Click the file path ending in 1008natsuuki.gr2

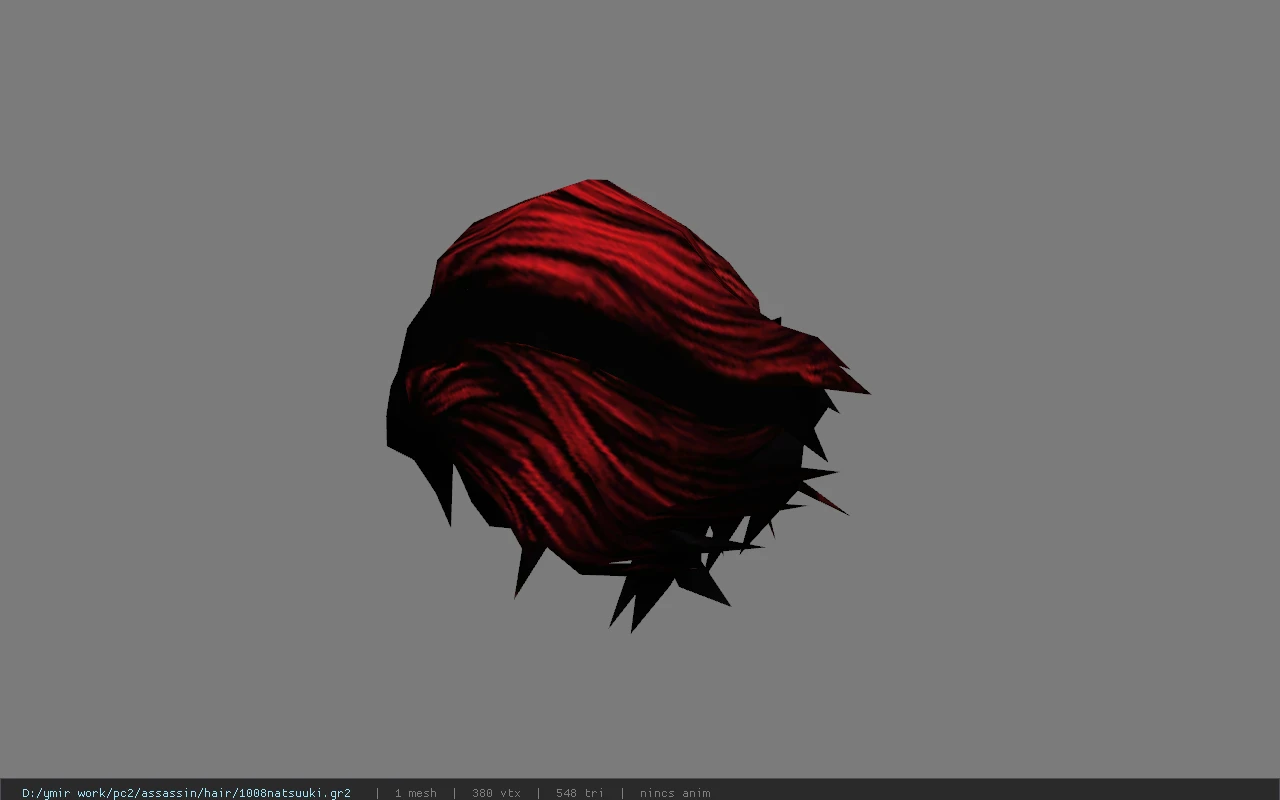pyautogui.click(x=186, y=793)
